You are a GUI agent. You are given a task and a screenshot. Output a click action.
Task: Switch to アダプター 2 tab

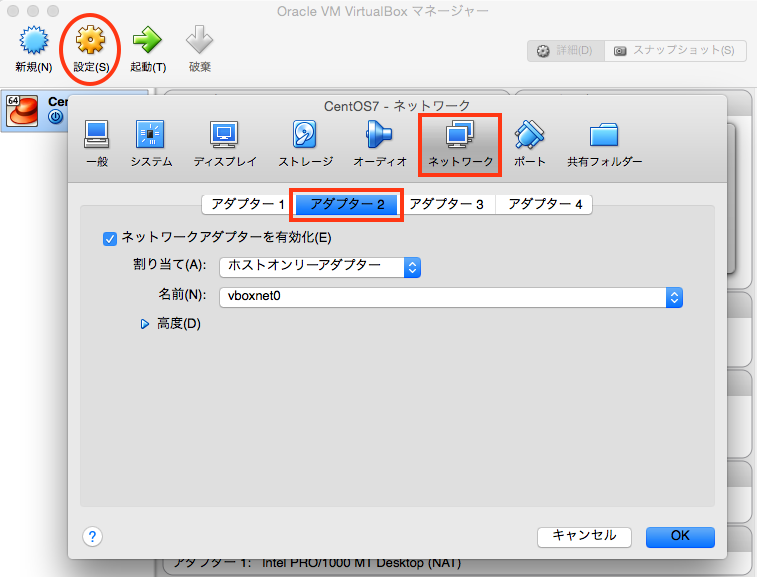(347, 204)
